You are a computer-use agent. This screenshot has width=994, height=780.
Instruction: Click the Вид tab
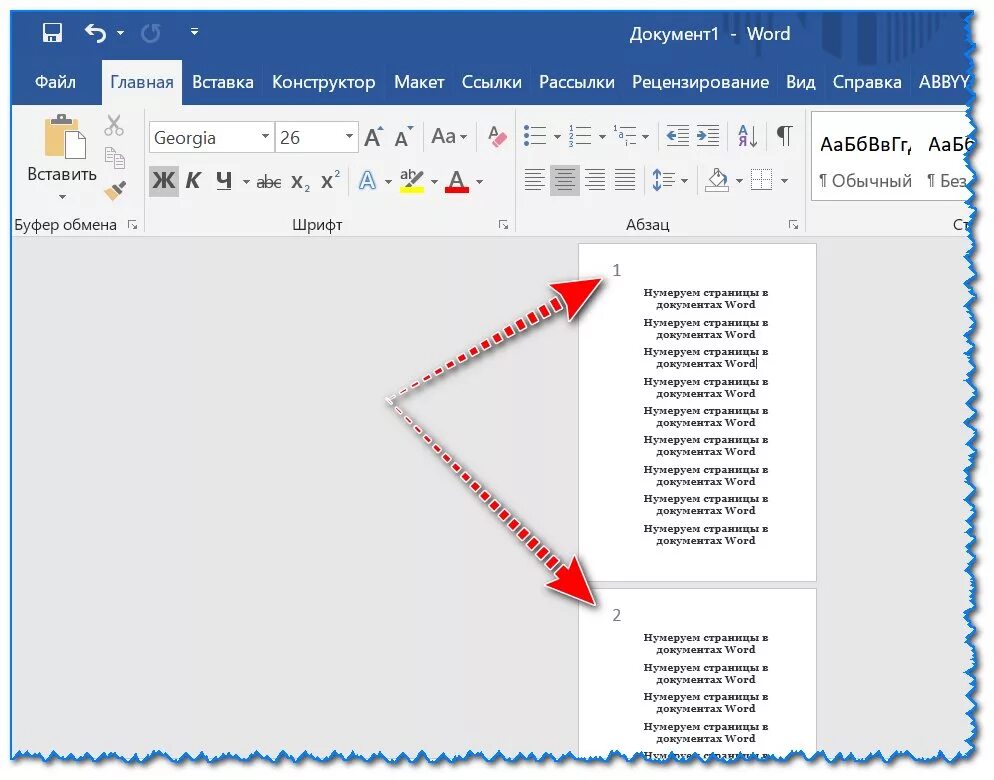click(800, 82)
